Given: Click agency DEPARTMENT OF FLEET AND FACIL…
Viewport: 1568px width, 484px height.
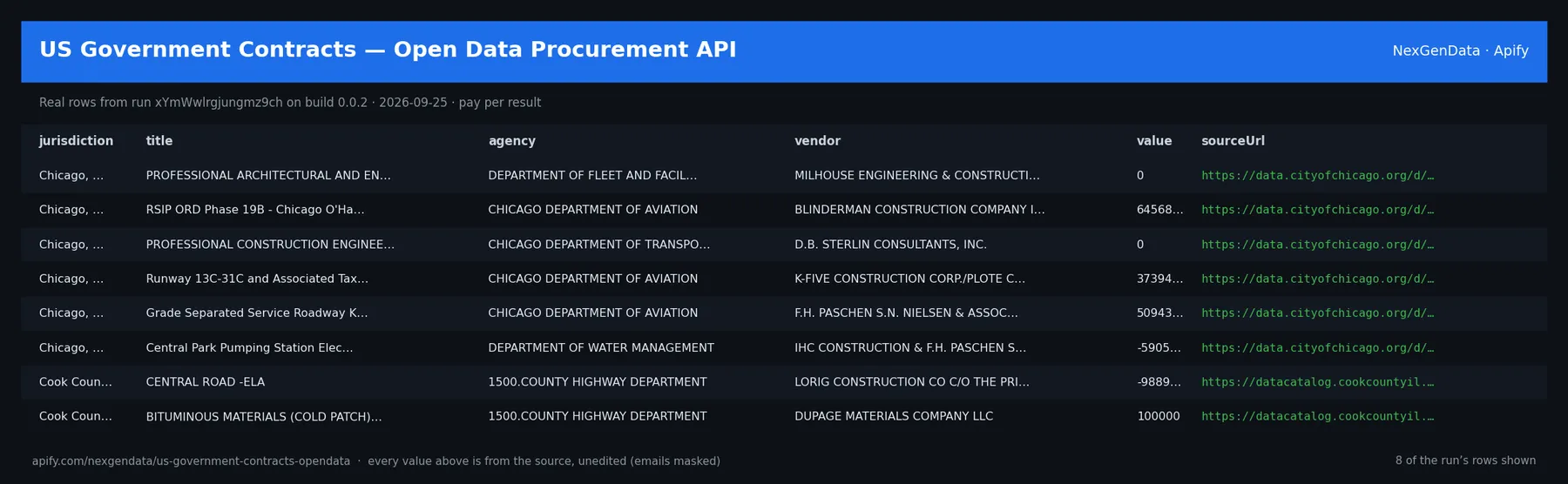Looking at the screenshot, I should tap(592, 176).
